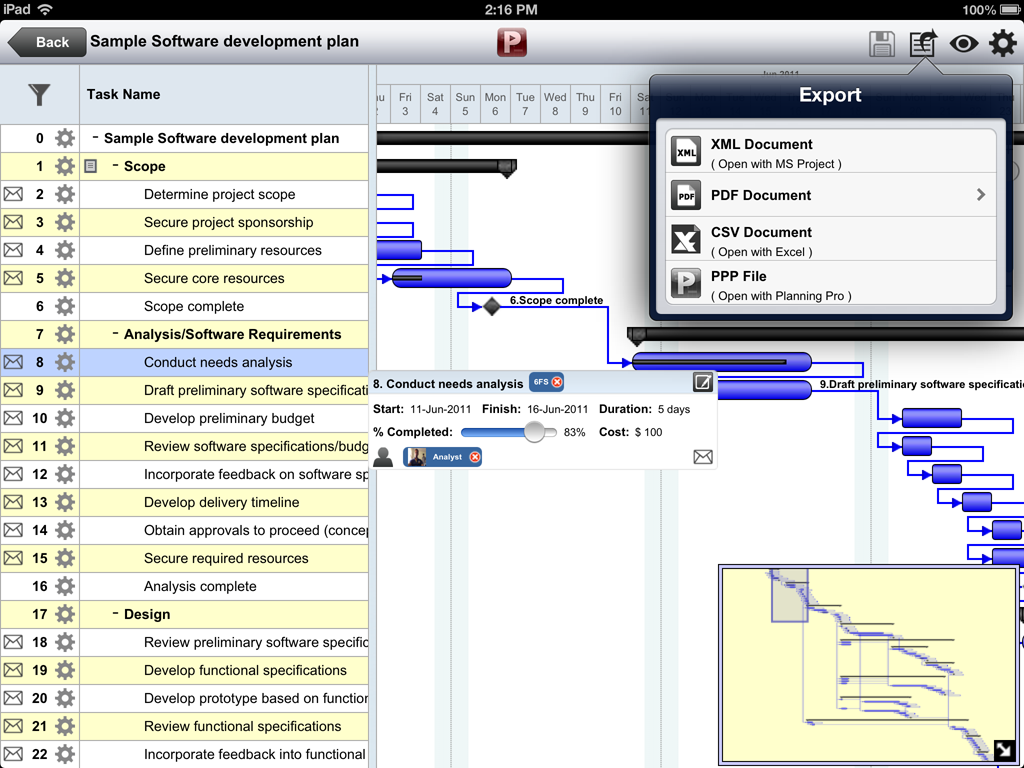Click mail icon for task 10

(x=13, y=418)
